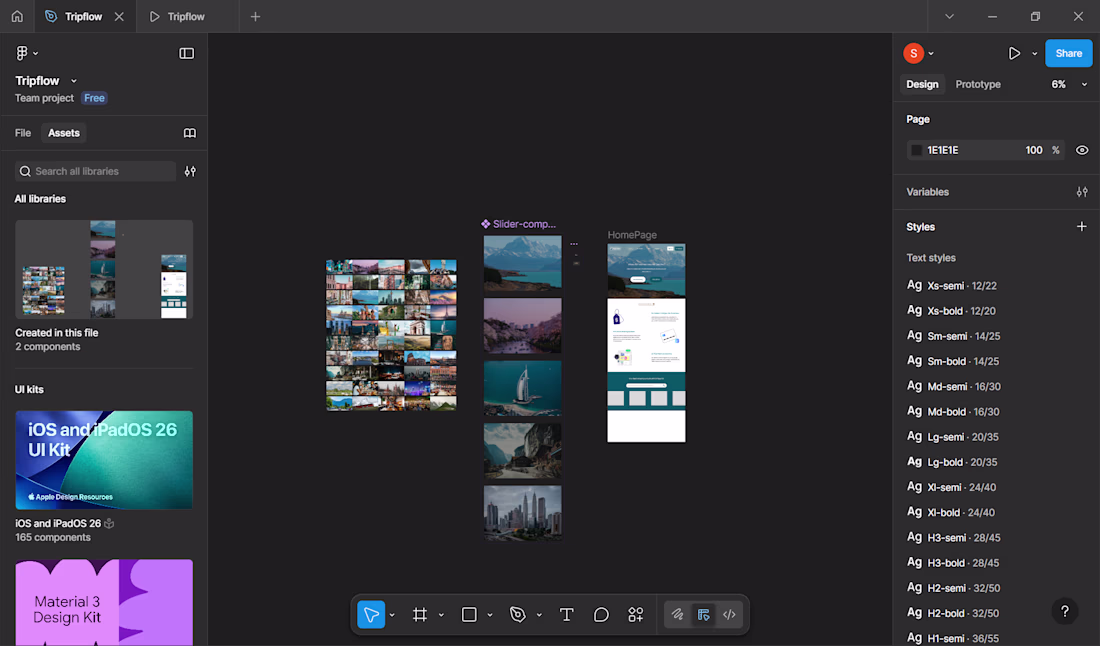Add a new tab with plus icon
The image size is (1100, 646).
point(255,16)
